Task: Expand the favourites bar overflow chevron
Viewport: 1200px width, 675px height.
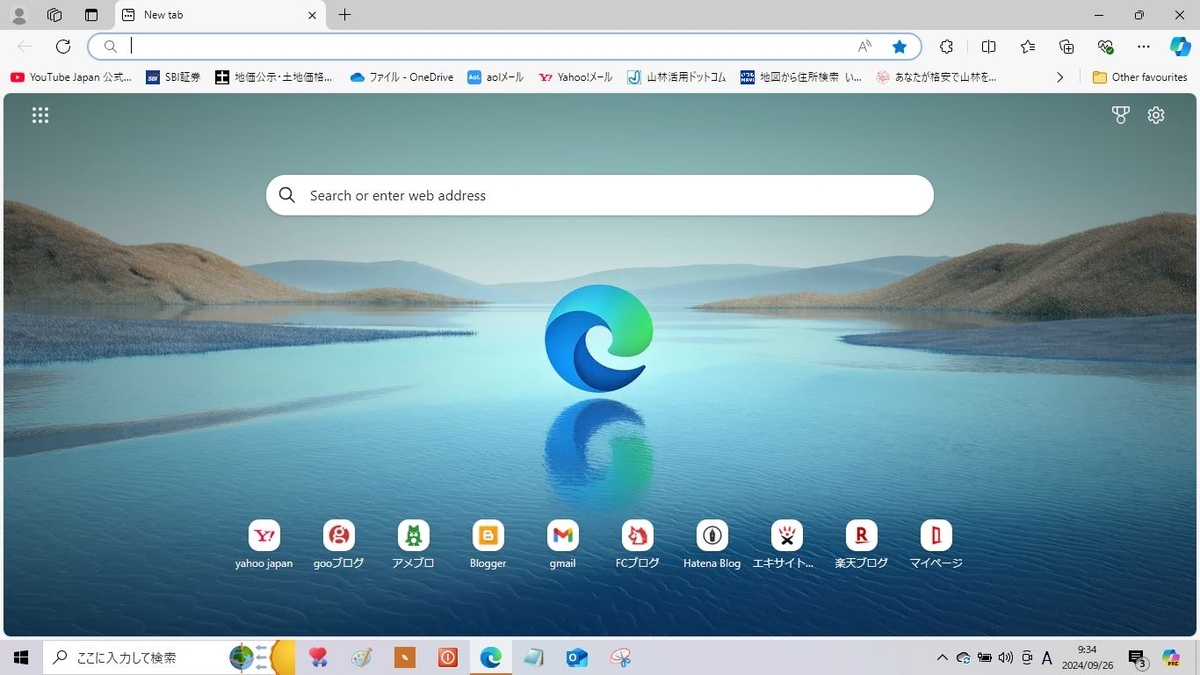Action: tap(1060, 77)
